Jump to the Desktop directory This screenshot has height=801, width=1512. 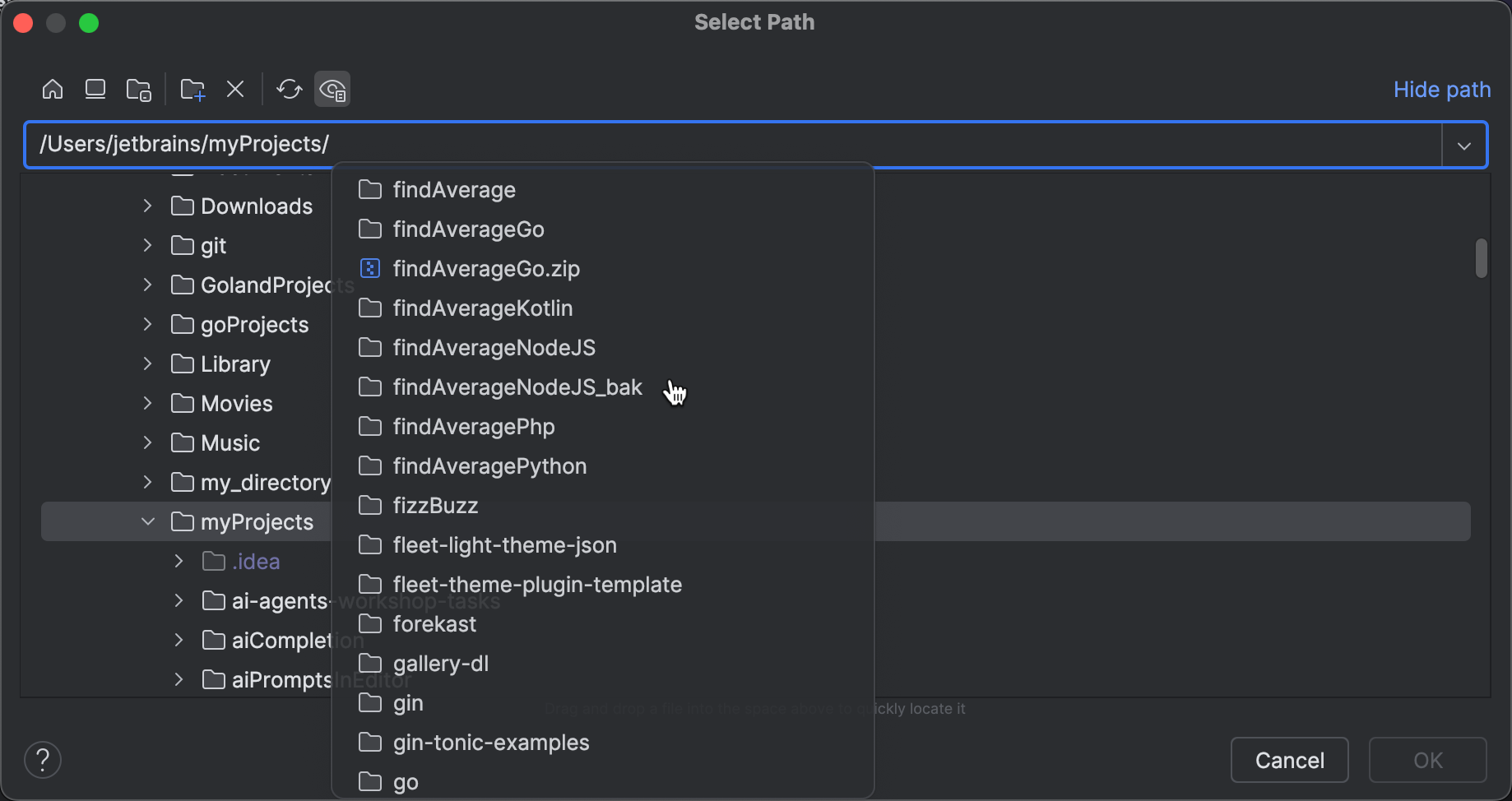[x=95, y=89]
